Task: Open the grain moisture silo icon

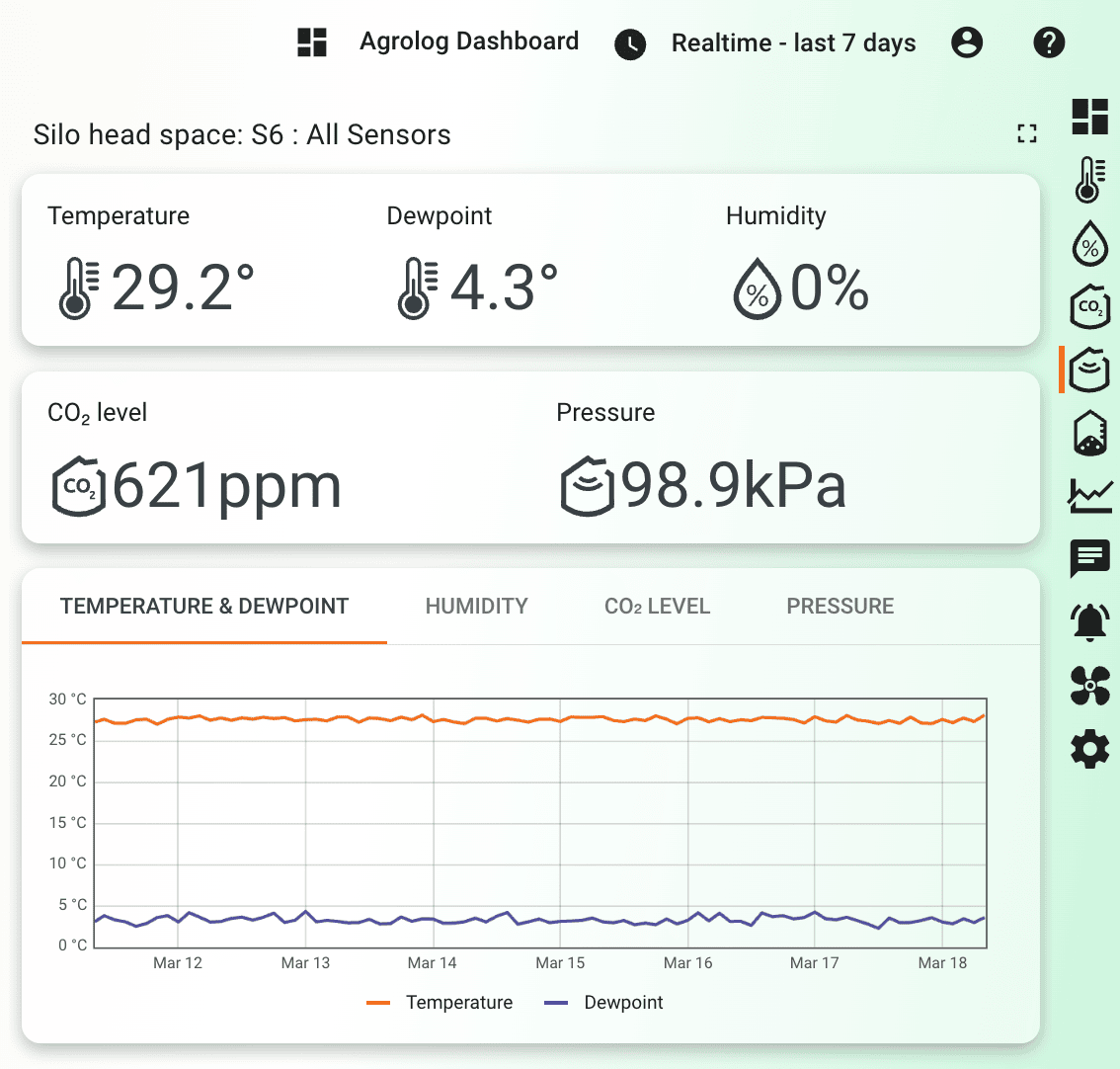Action: coord(1089,433)
